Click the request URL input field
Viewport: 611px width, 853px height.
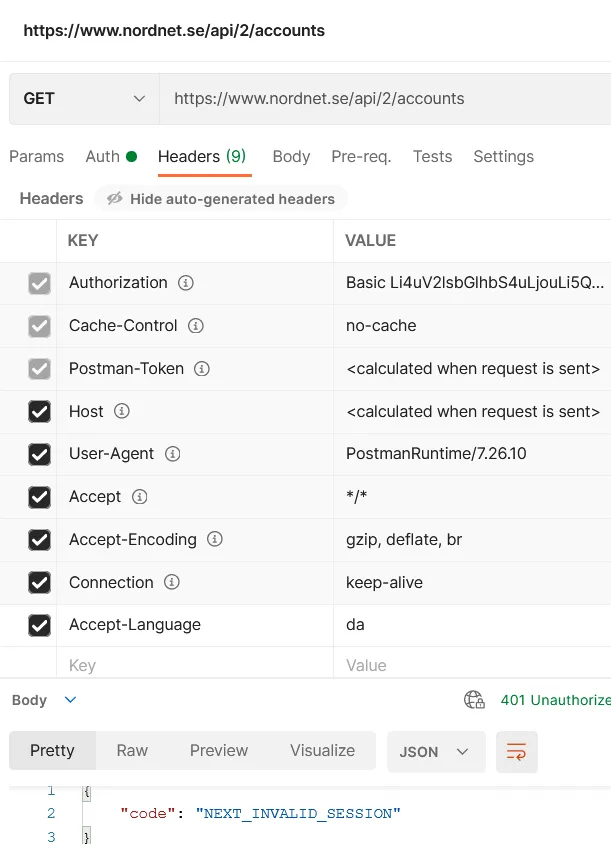coord(385,98)
